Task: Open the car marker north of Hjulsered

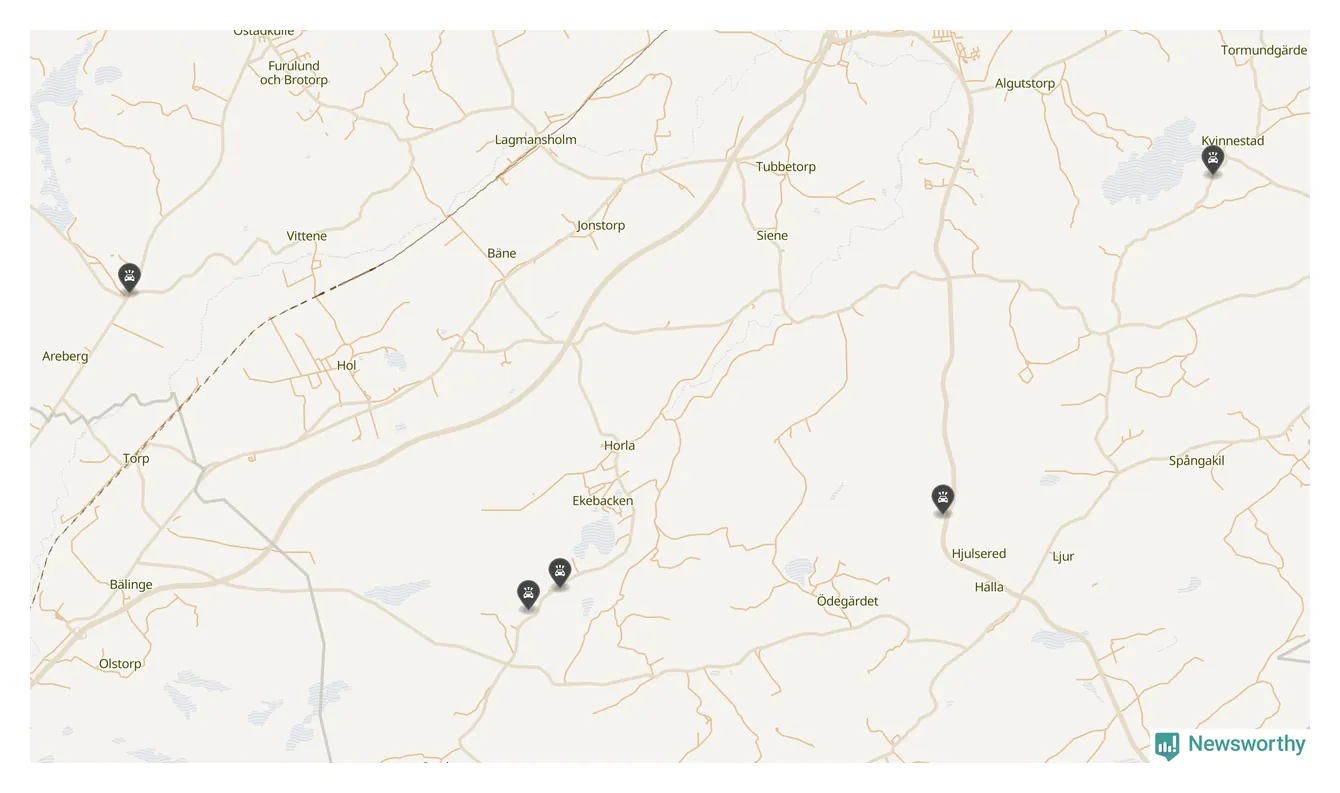Action: pos(942,499)
